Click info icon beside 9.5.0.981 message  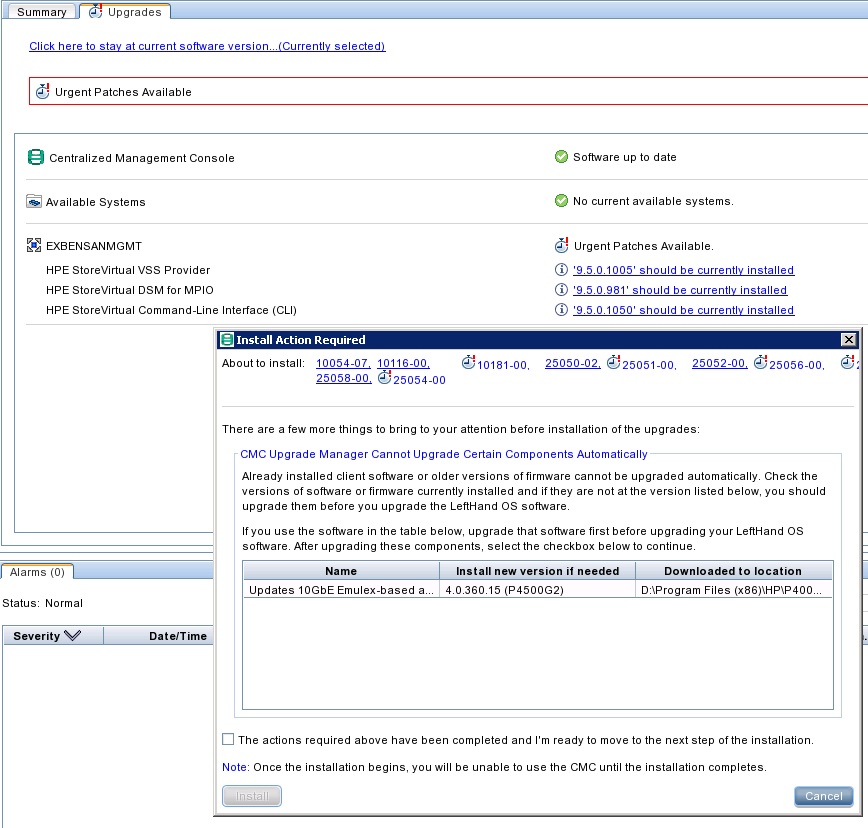pyautogui.click(x=561, y=289)
